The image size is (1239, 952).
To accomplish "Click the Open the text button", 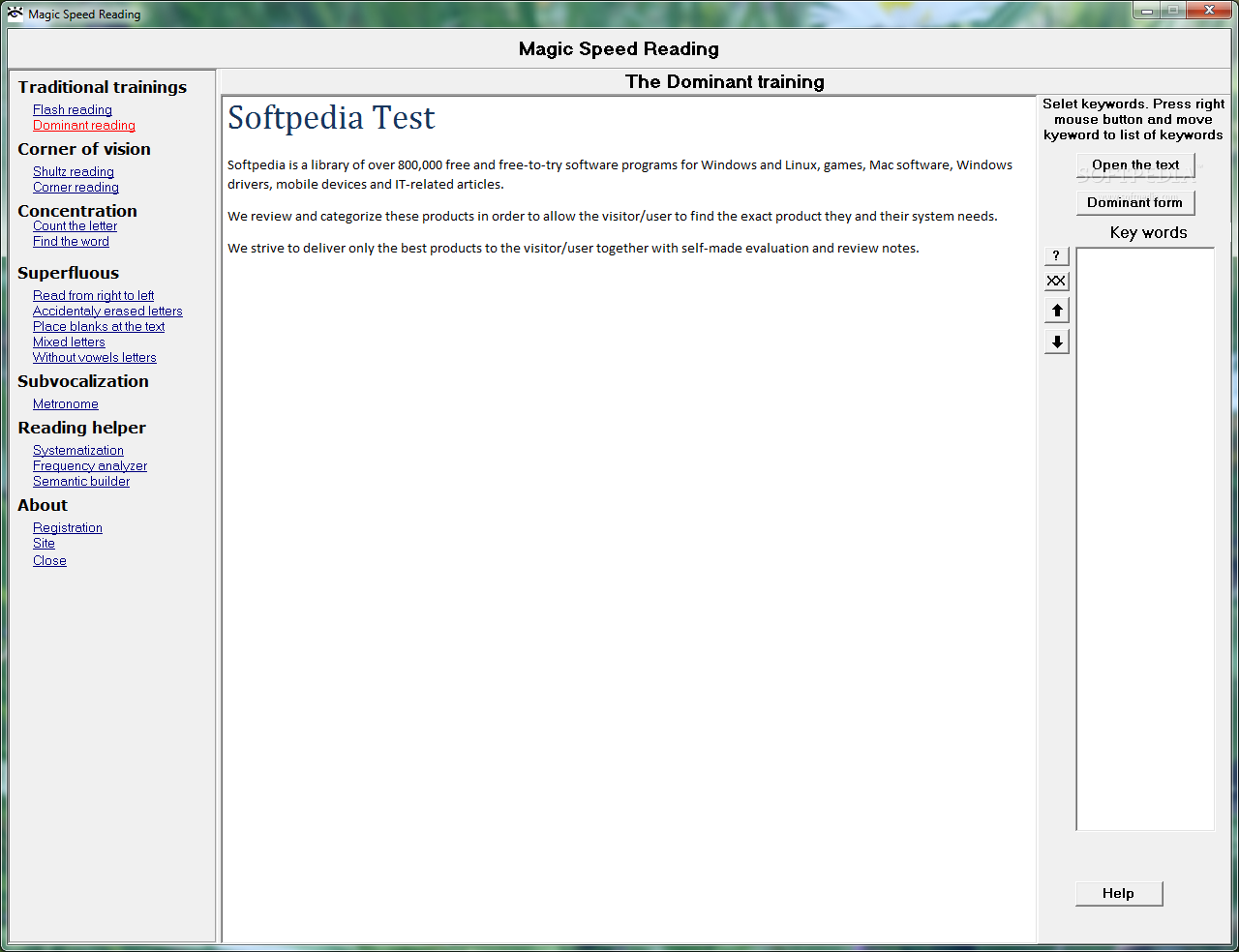I will tap(1135, 165).
